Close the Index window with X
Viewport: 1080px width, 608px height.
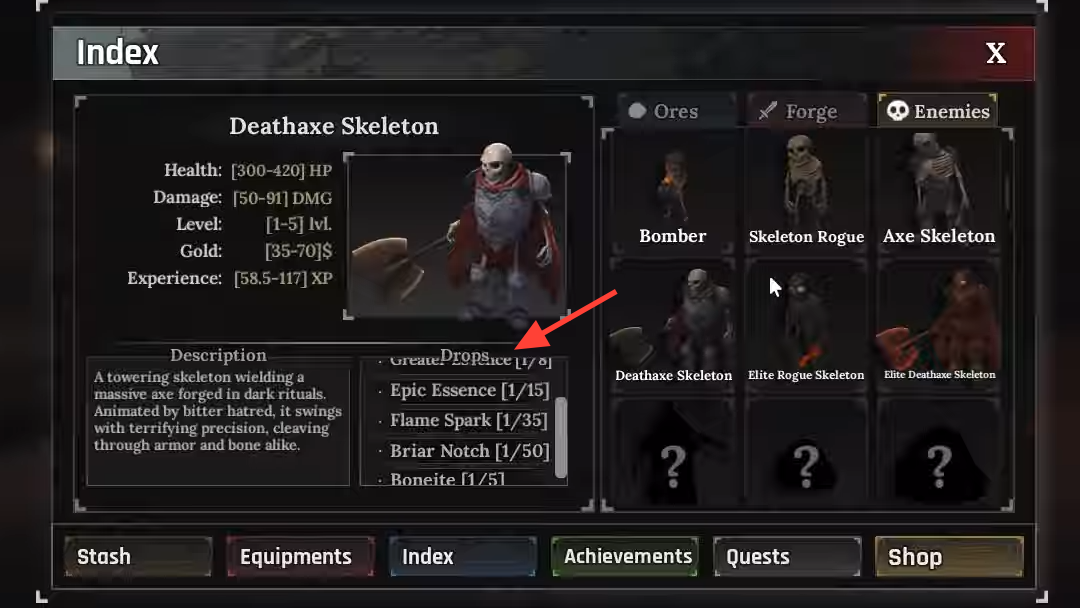coord(995,53)
